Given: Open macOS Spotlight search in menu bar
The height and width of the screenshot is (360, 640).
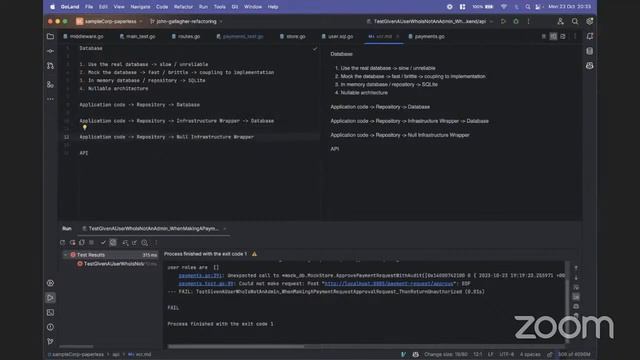Looking at the screenshot, I should click(x=527, y=7).
